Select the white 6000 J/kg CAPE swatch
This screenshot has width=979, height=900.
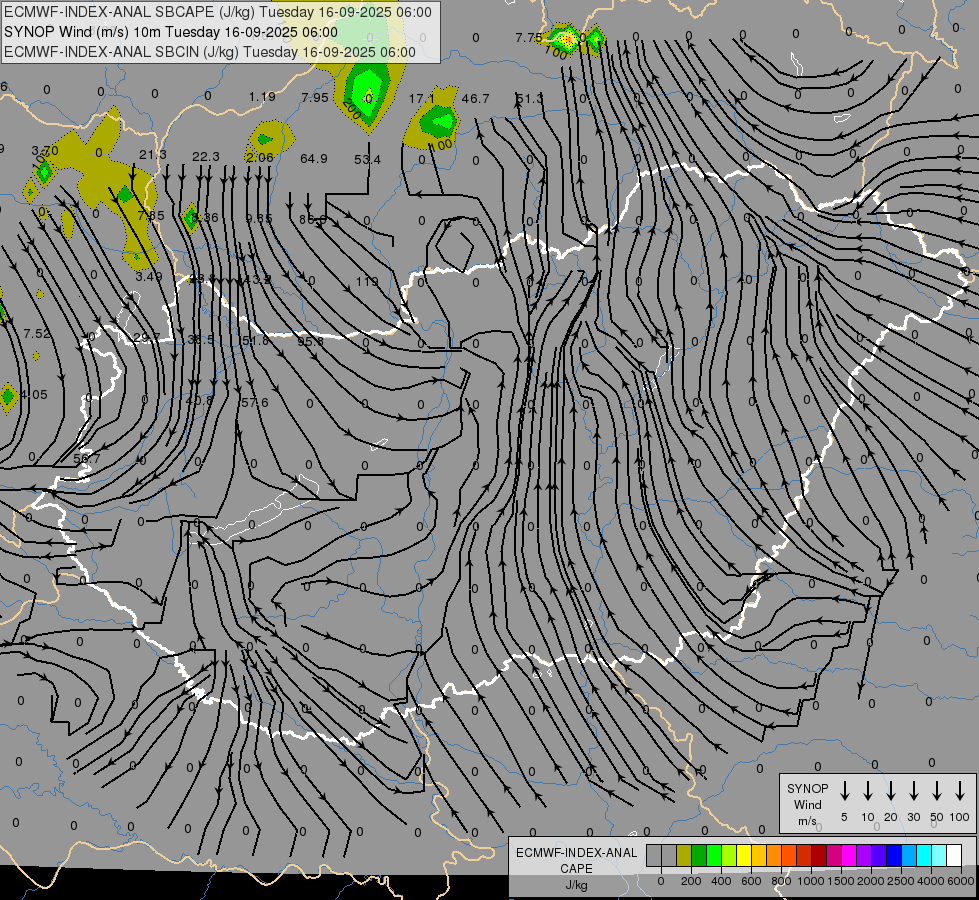coord(954,856)
